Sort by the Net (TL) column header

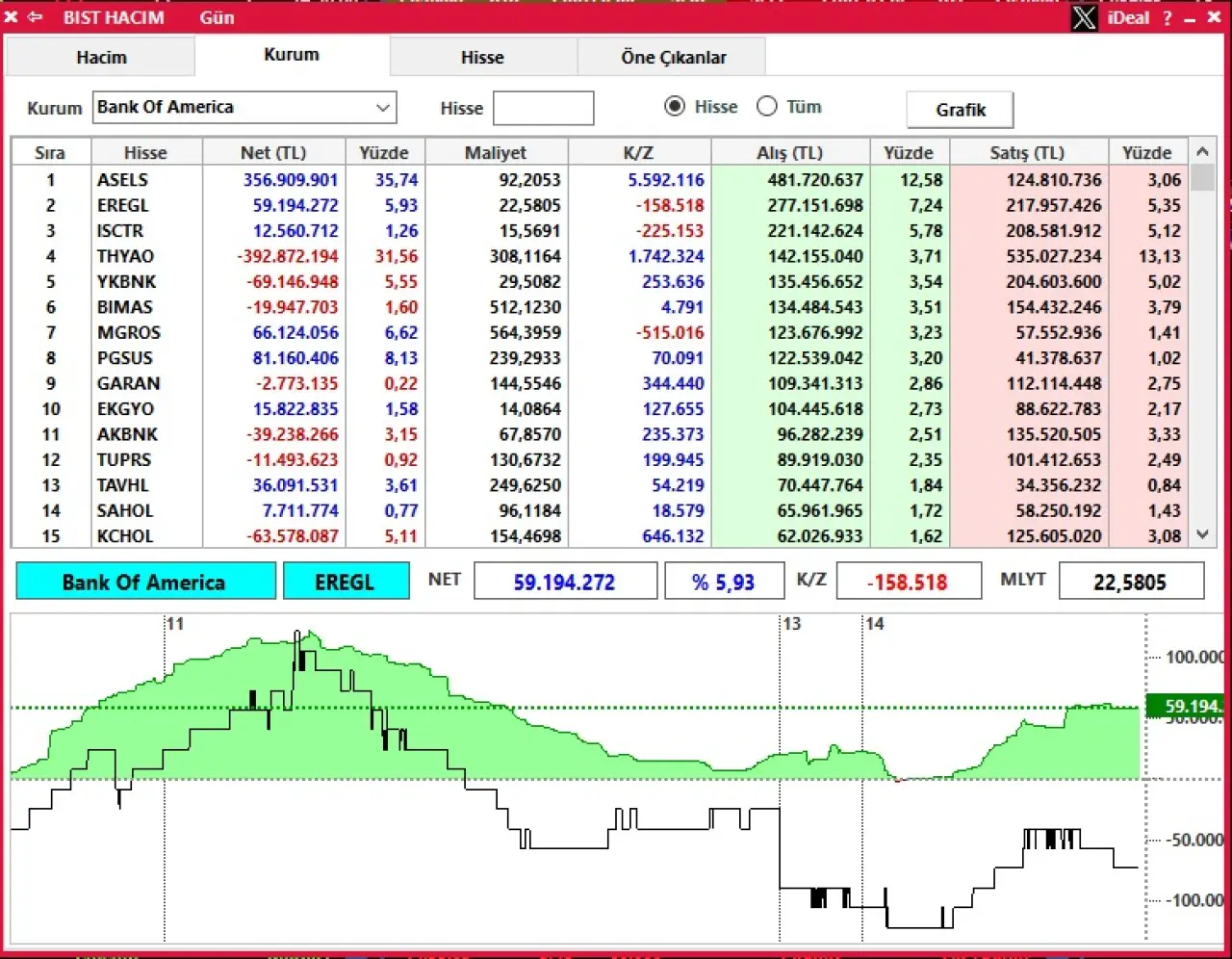point(273,153)
